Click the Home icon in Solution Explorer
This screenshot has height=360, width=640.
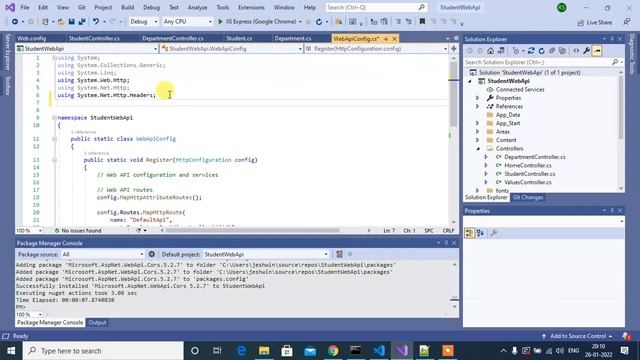(490, 51)
